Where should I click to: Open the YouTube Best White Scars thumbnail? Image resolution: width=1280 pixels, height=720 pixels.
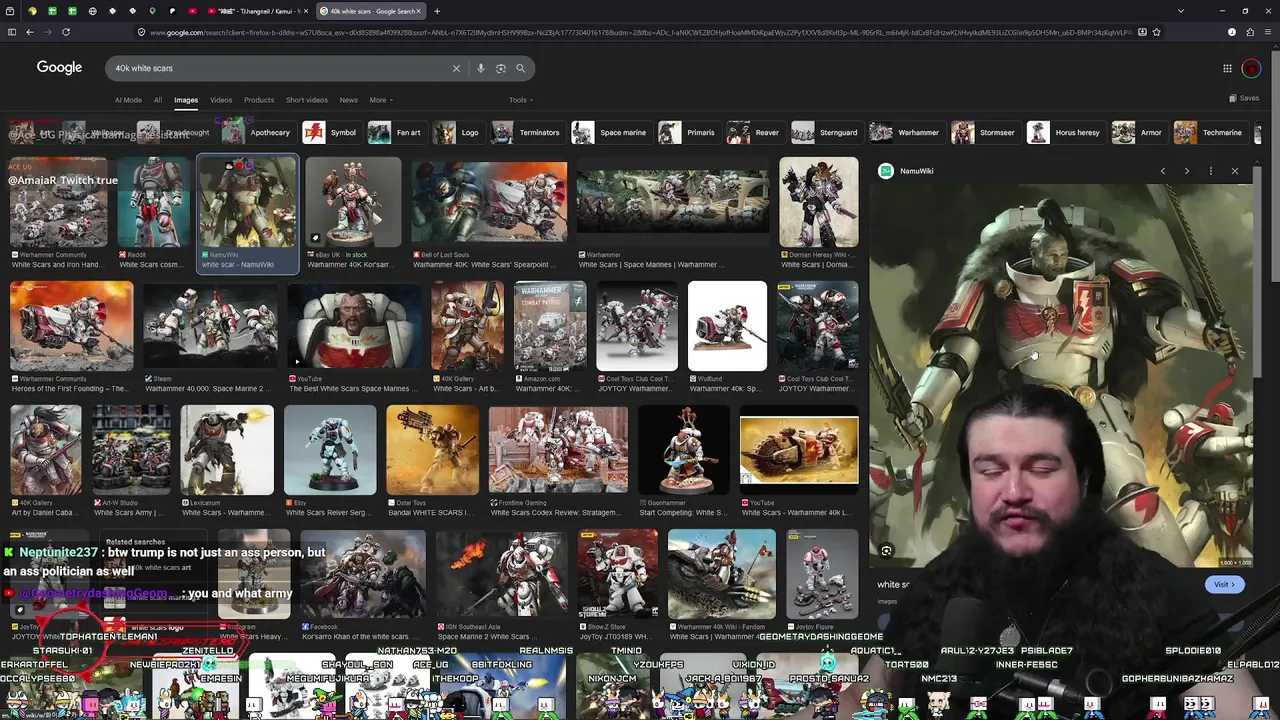click(354, 326)
